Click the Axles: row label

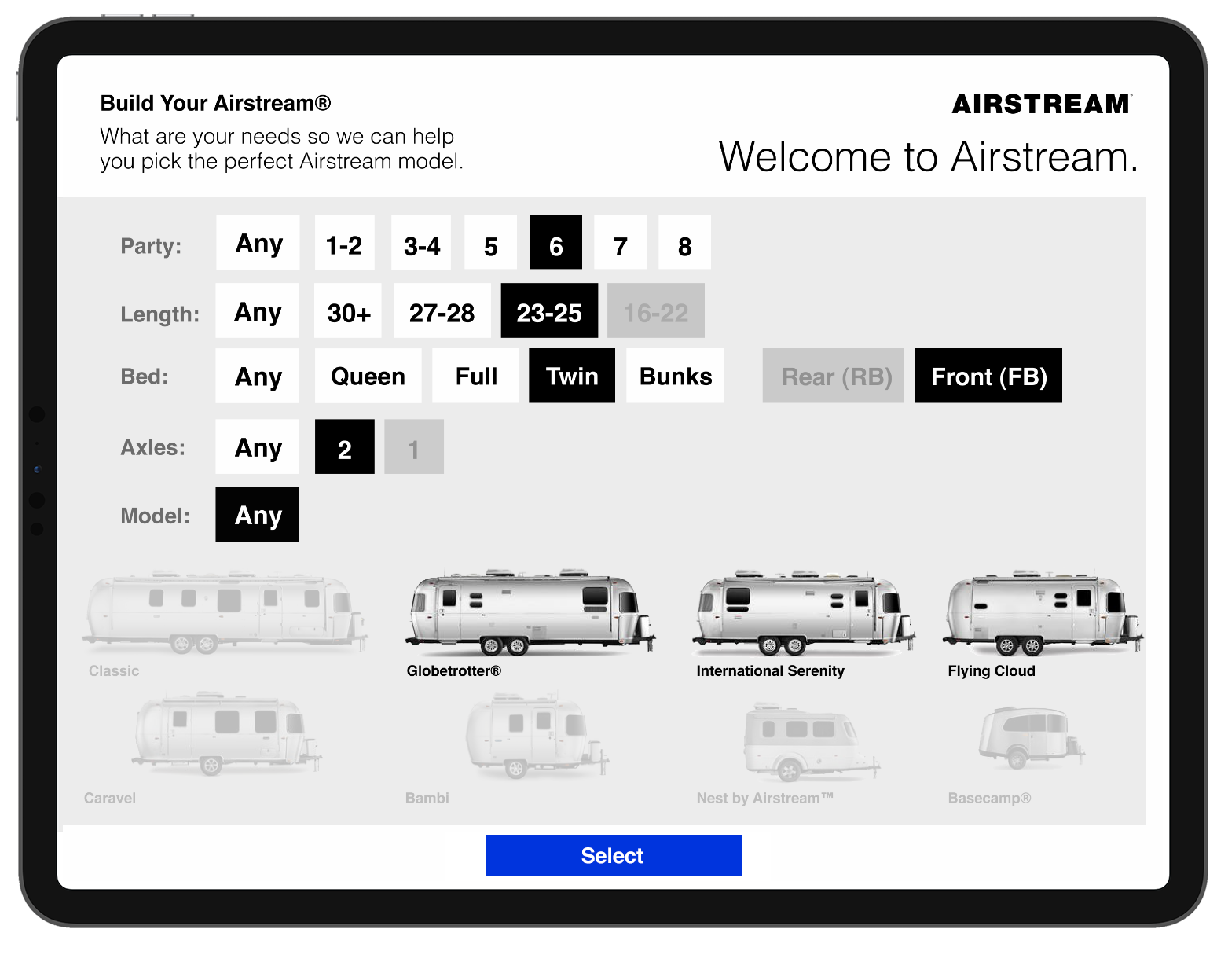(x=153, y=447)
